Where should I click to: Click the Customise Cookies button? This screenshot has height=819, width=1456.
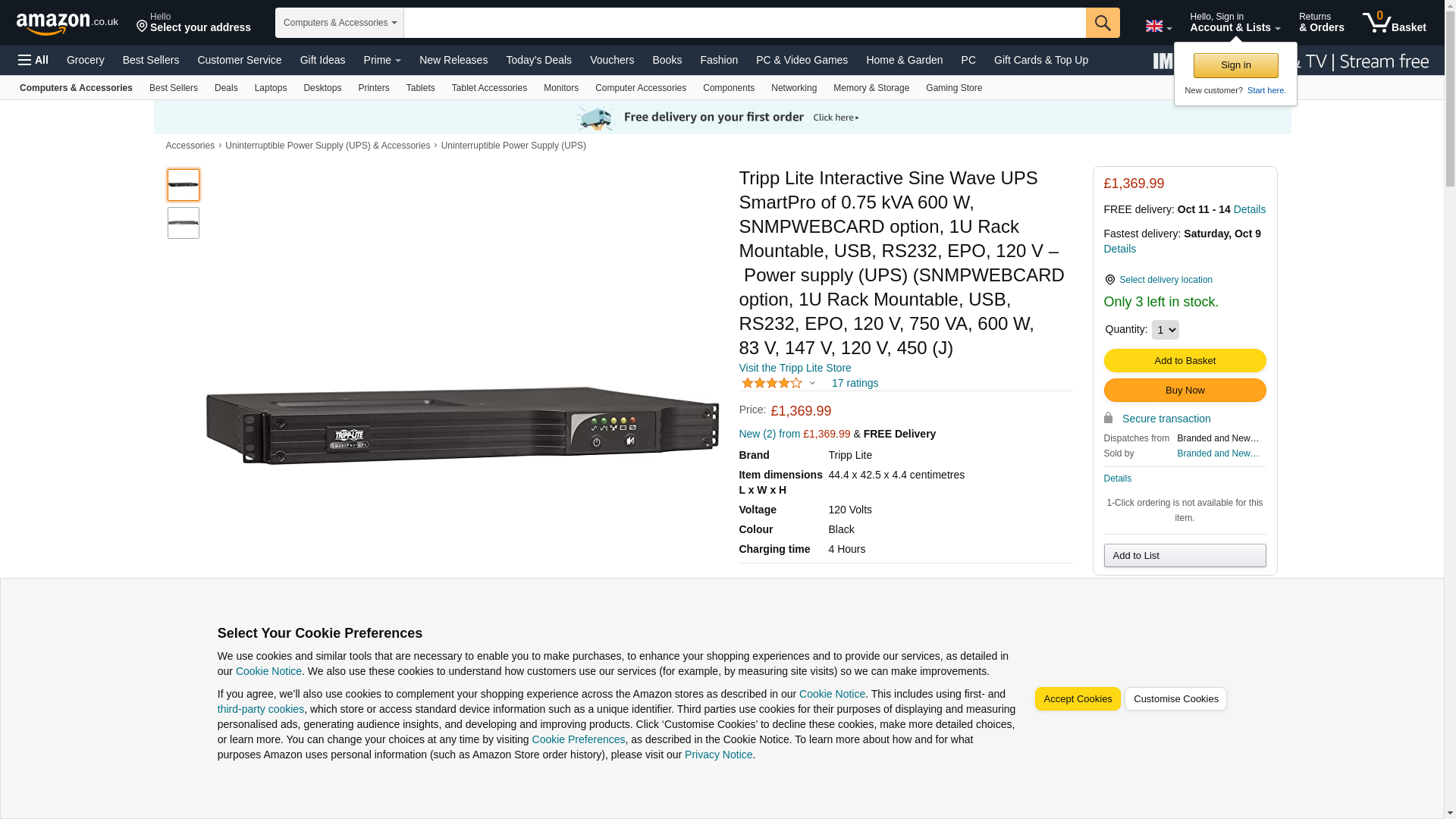1175,699
